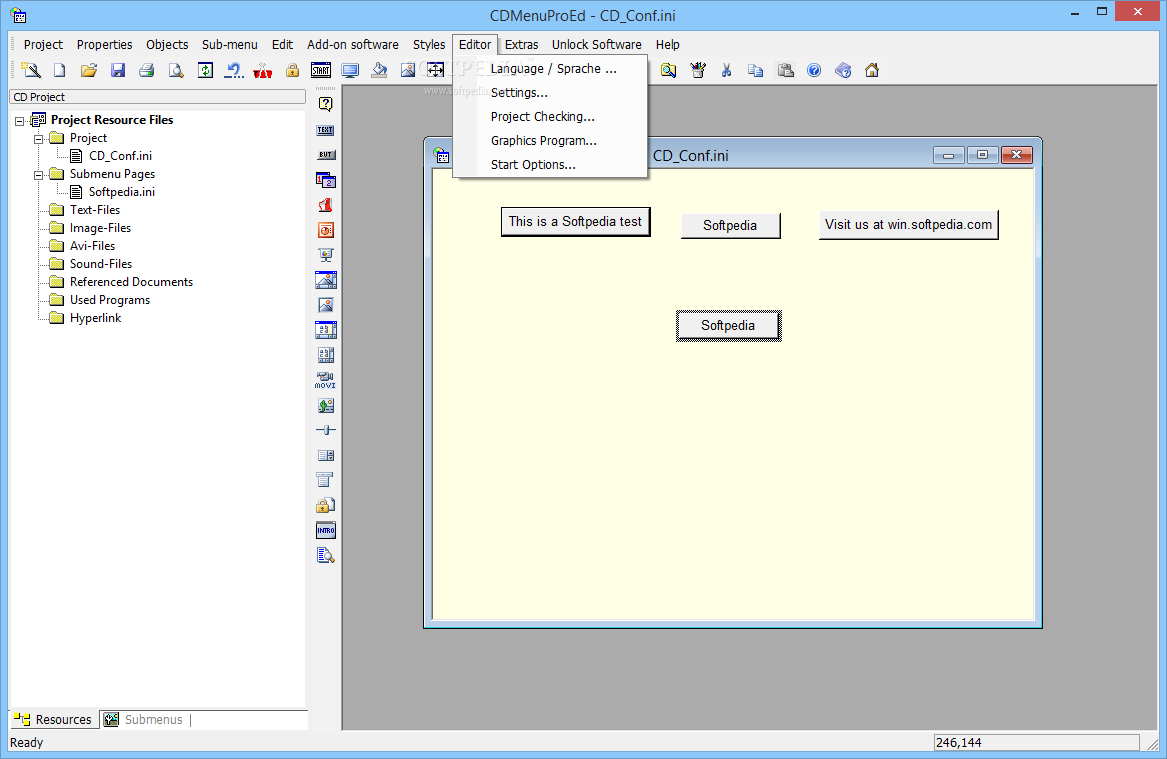Viewport: 1167px width, 759px height.
Task: Select the BUT button object tool
Action: click(325, 155)
